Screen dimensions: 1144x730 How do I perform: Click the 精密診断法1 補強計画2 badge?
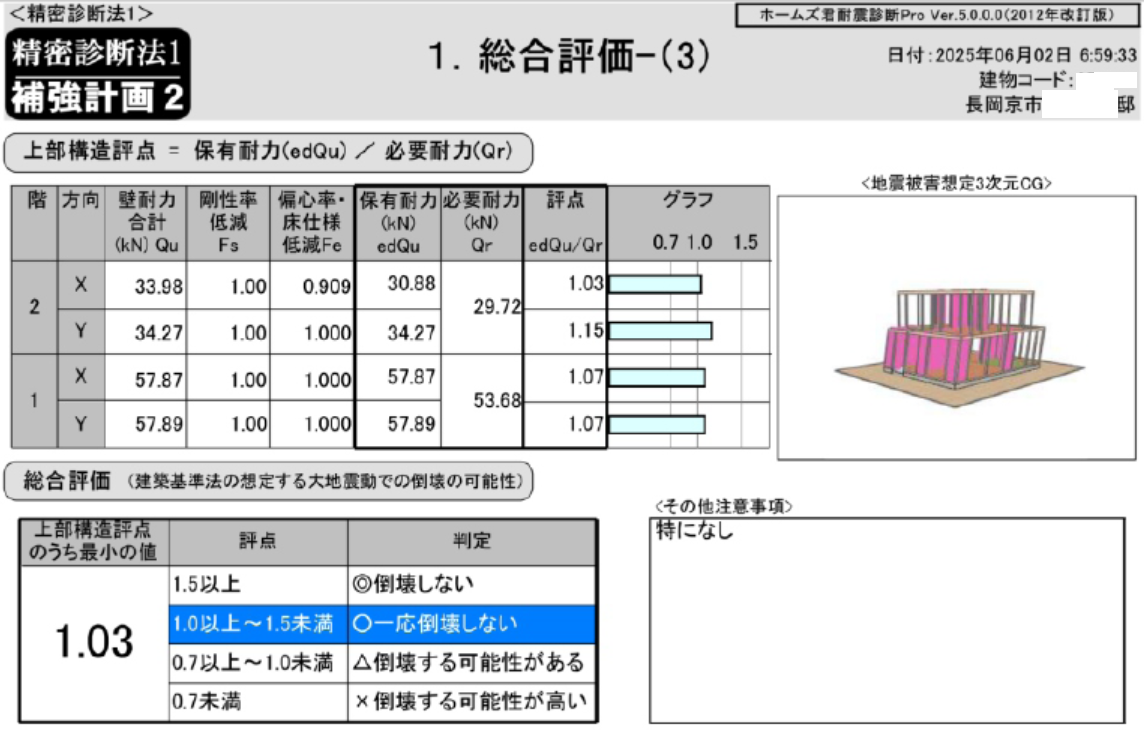[98, 74]
